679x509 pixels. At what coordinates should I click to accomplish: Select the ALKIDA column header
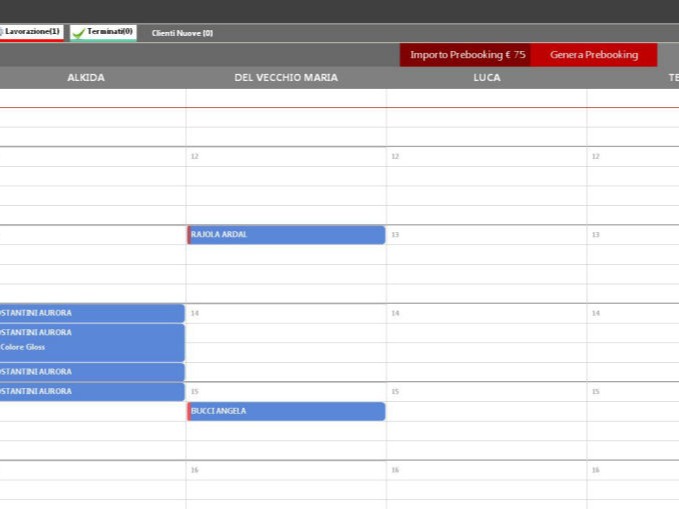[86, 78]
